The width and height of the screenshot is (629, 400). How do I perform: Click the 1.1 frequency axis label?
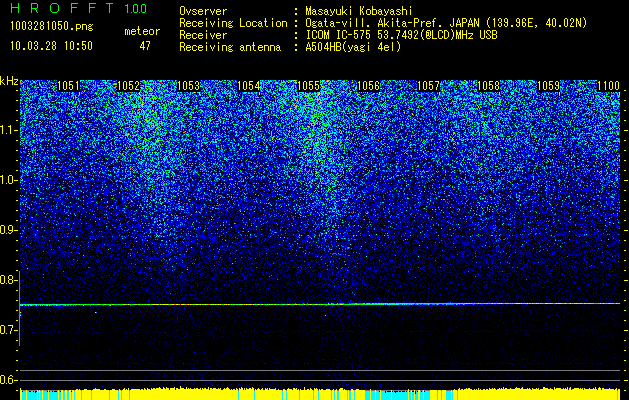9,130
